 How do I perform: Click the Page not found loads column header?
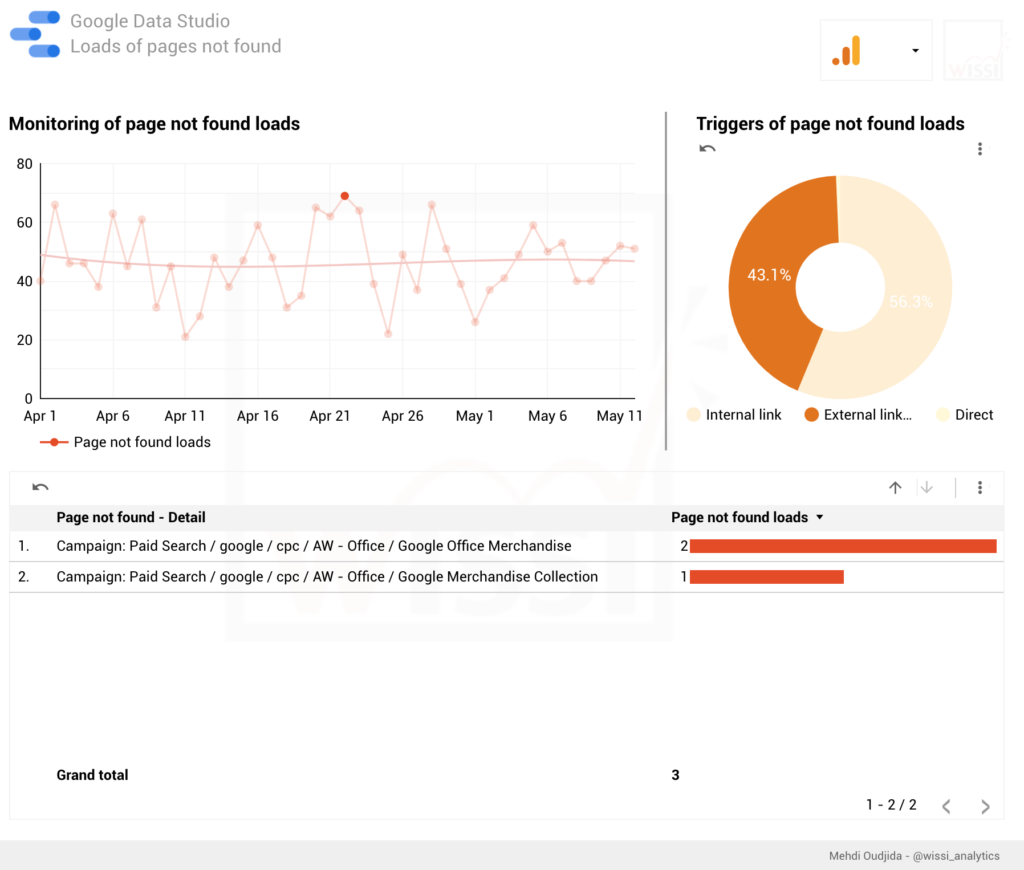click(x=739, y=517)
